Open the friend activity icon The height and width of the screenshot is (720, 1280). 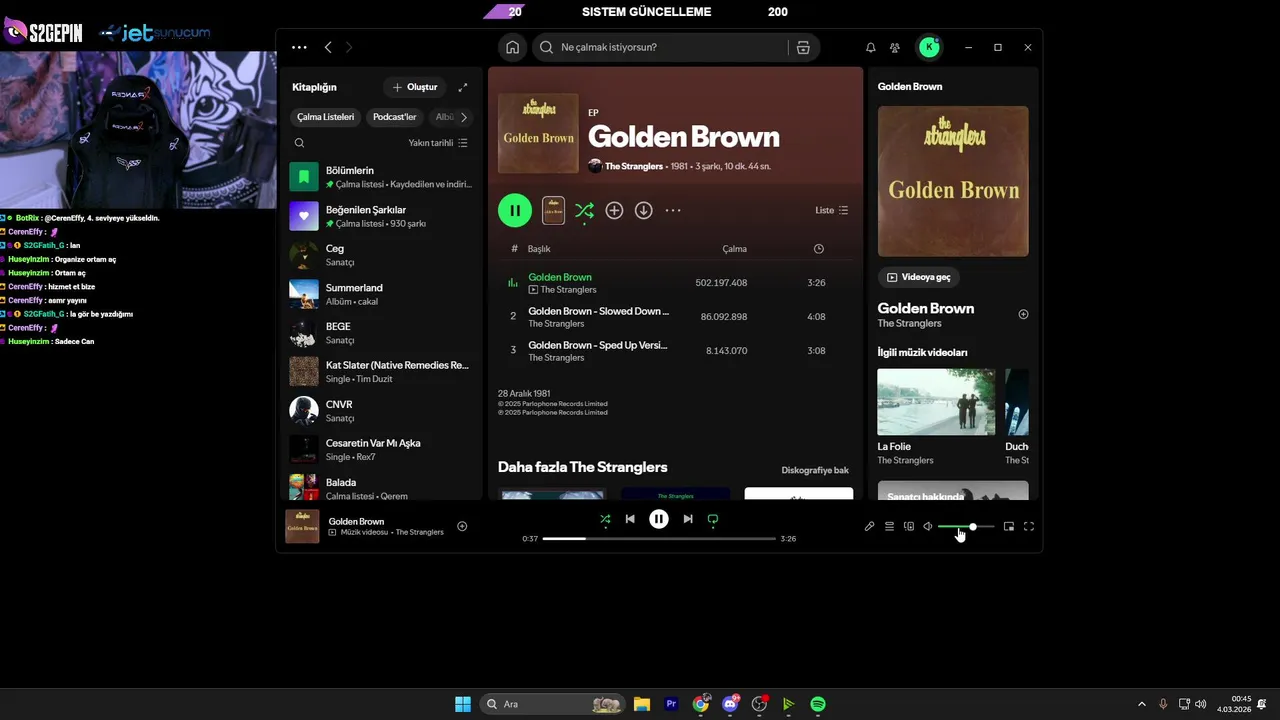[x=895, y=47]
